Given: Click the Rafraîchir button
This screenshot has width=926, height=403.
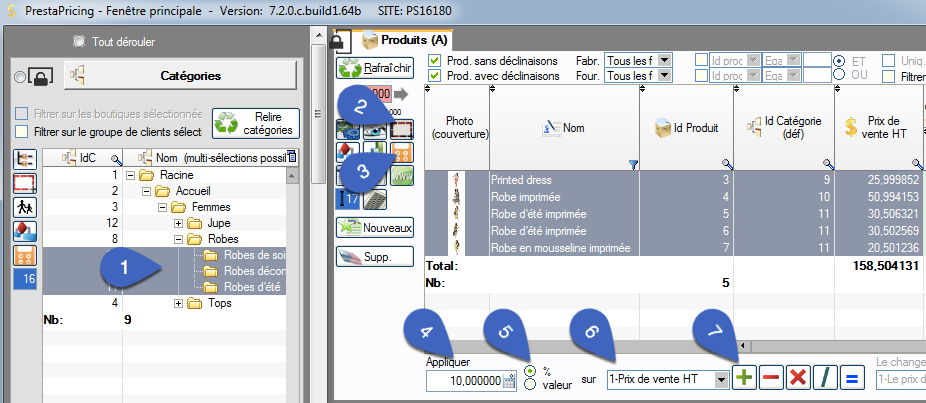Looking at the screenshot, I should click(x=375, y=68).
